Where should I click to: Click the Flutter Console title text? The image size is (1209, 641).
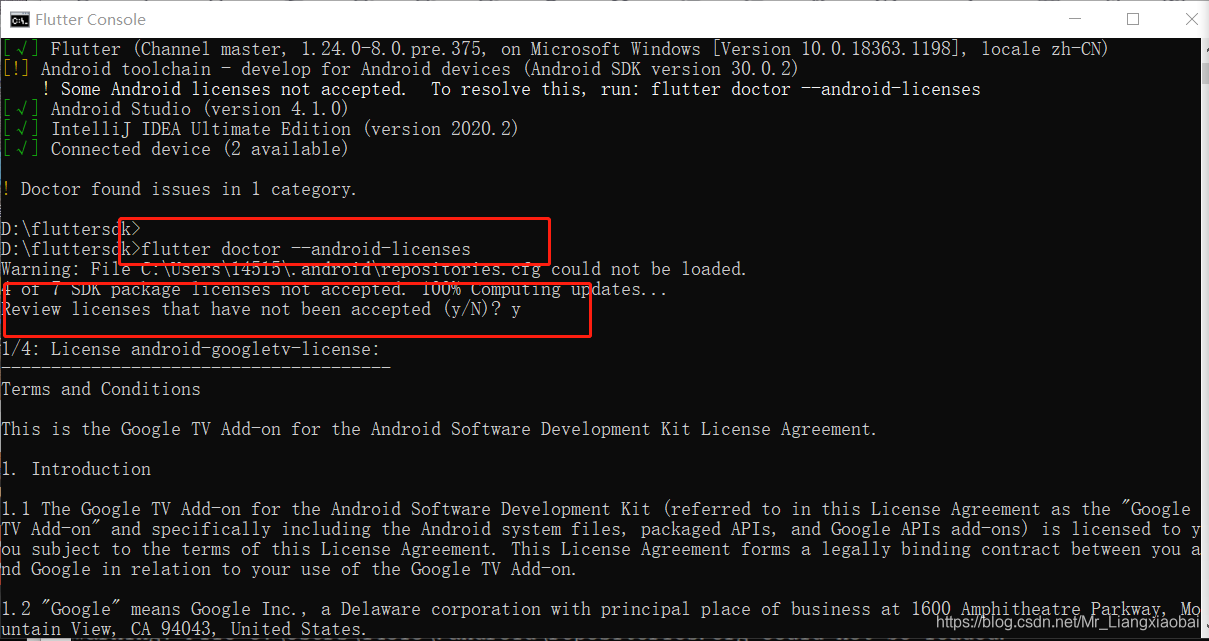[90, 19]
